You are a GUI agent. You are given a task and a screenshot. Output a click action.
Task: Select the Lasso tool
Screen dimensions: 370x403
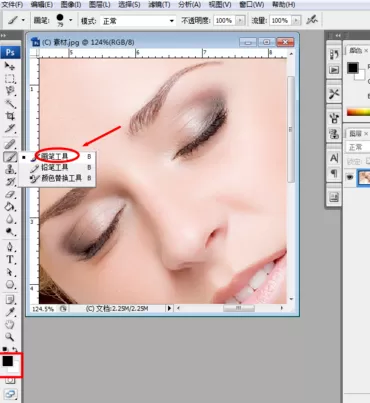[10, 91]
